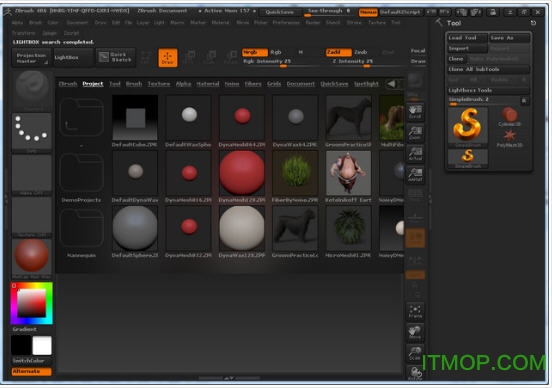
Task: Switch to LightBox Noise tab
Action: pyautogui.click(x=232, y=84)
